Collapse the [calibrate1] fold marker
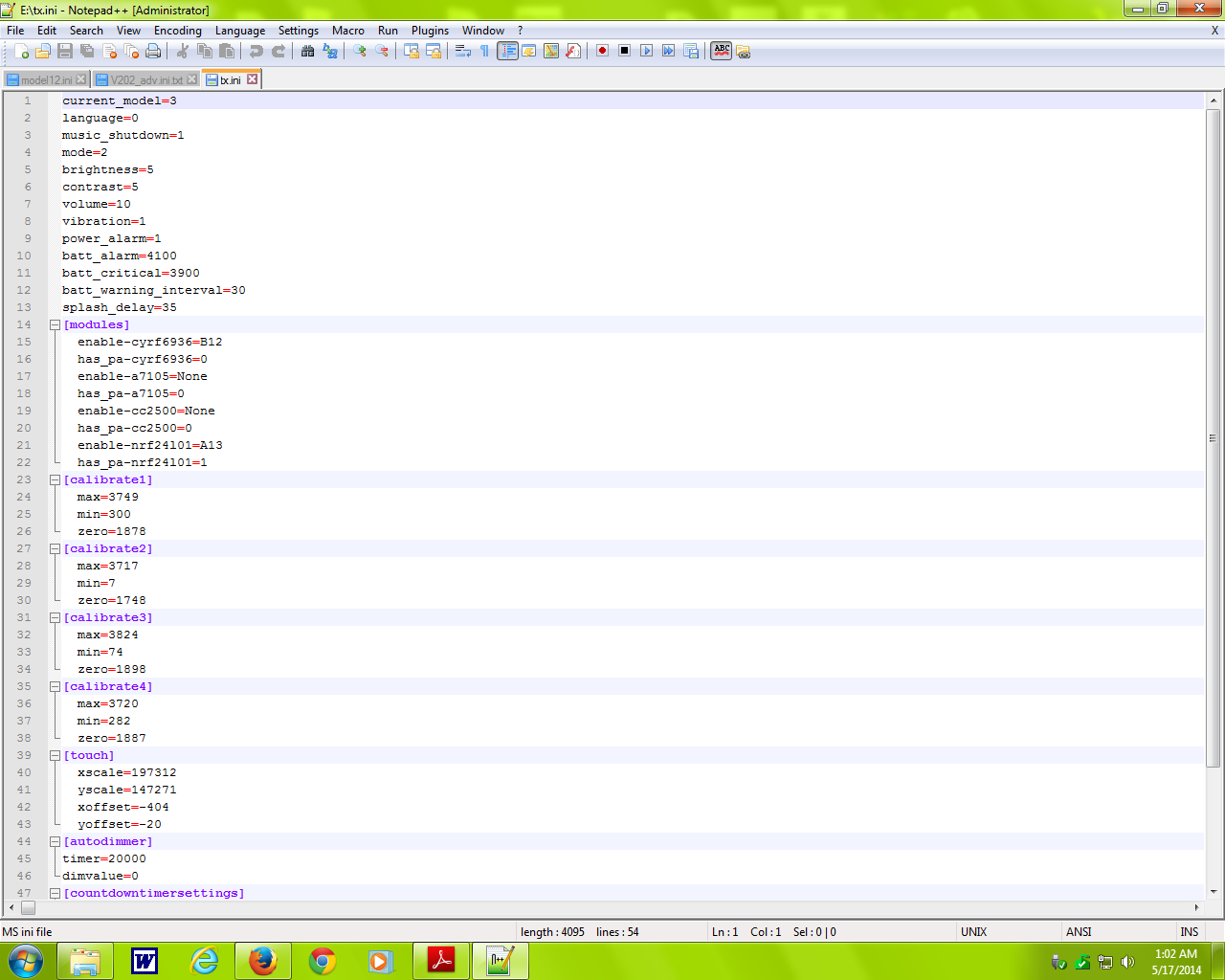The width and height of the screenshot is (1225, 980). tap(55, 480)
